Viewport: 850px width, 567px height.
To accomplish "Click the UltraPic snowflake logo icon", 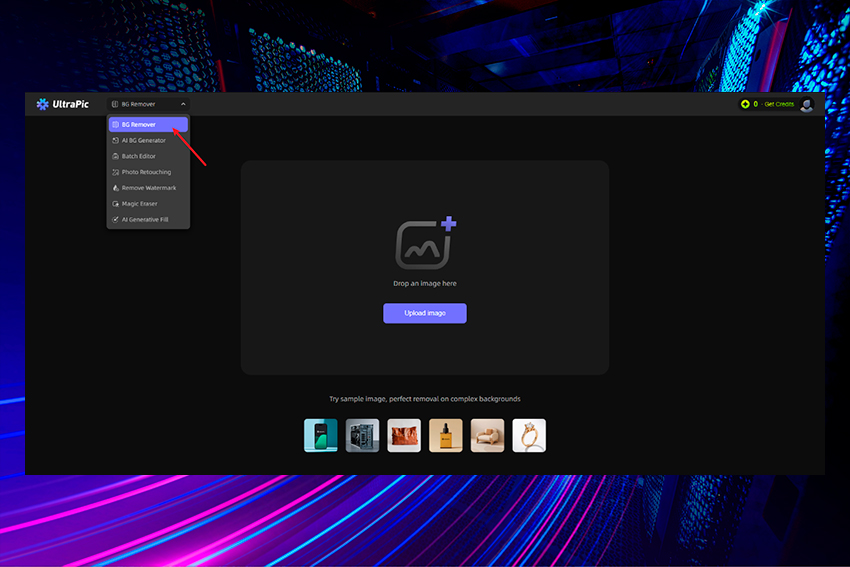I will 42,104.
